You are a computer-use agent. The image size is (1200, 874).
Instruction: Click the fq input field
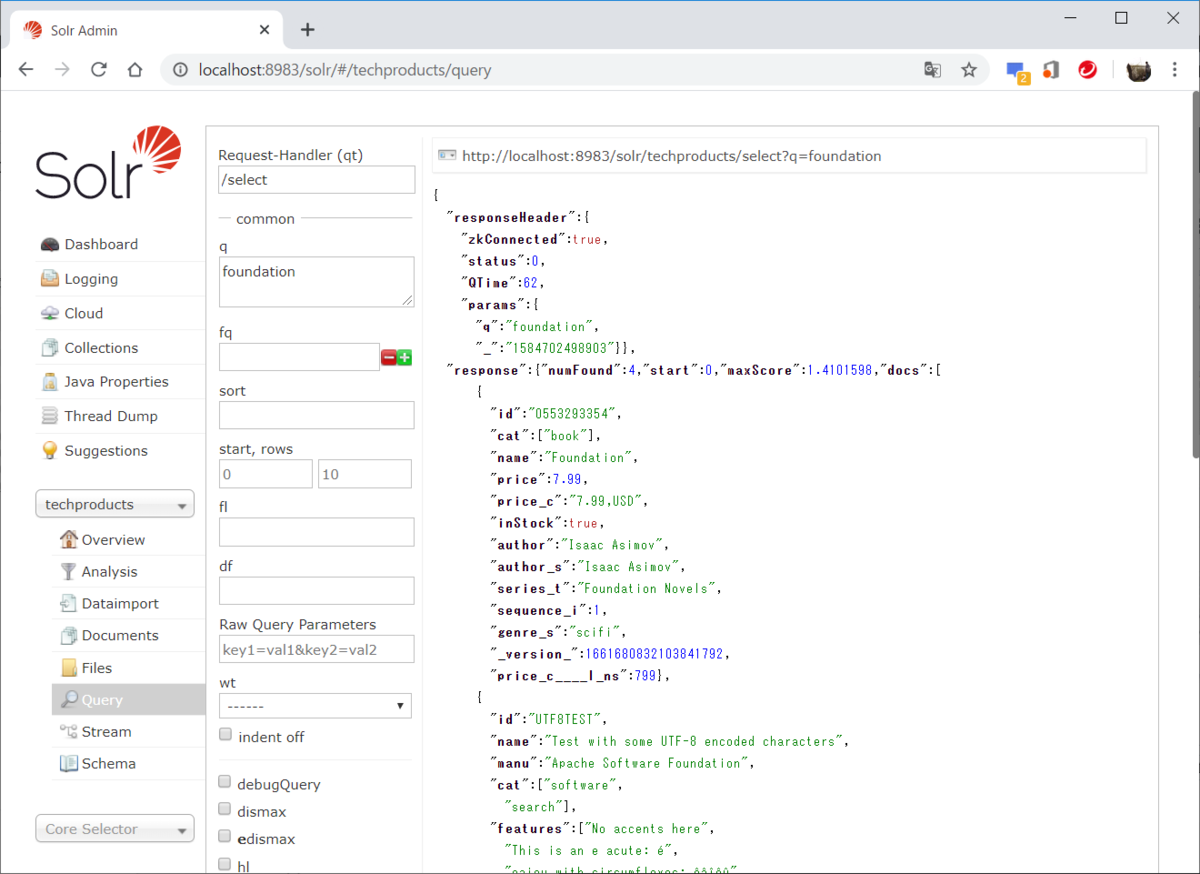pyautogui.click(x=299, y=357)
